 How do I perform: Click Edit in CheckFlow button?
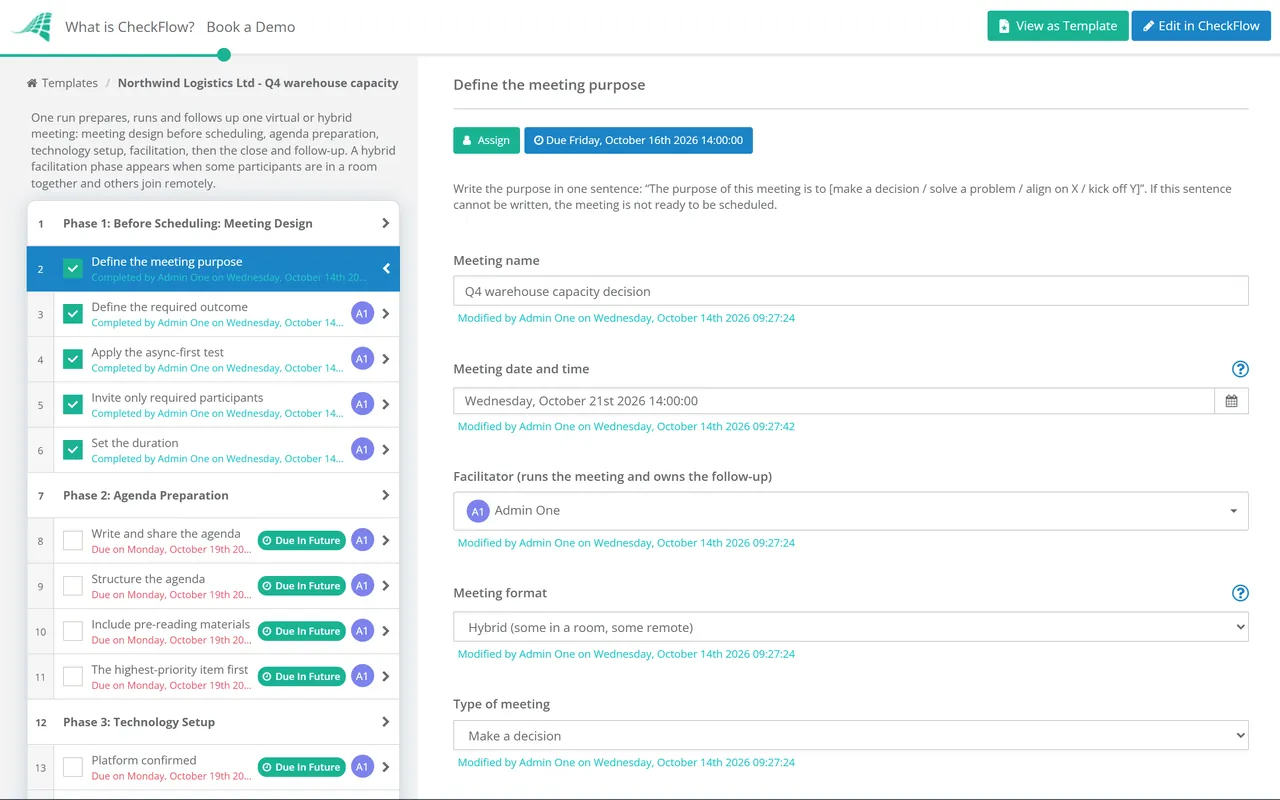click(1201, 26)
